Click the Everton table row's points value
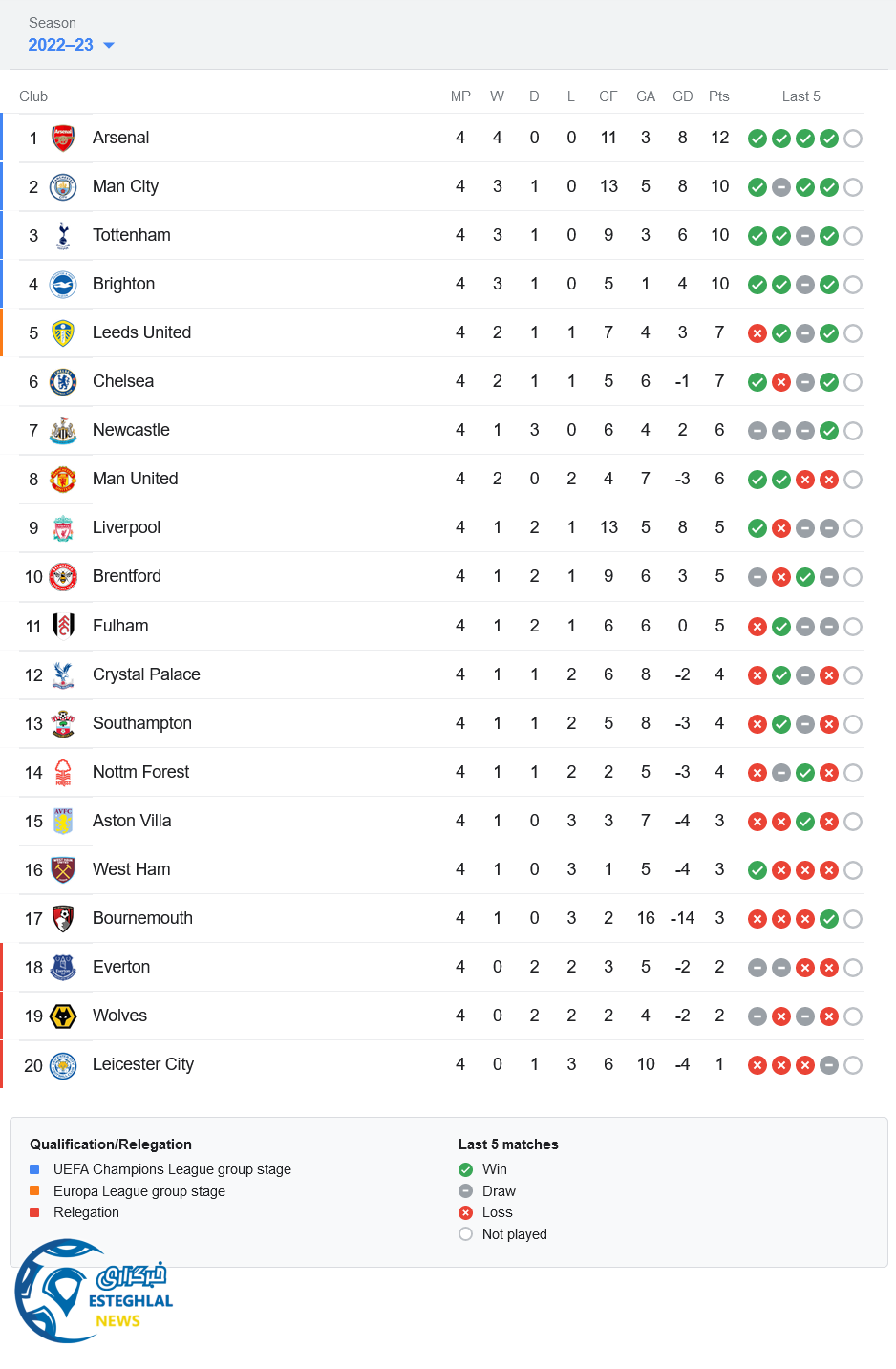This screenshot has height=1369, width=896. point(719,967)
